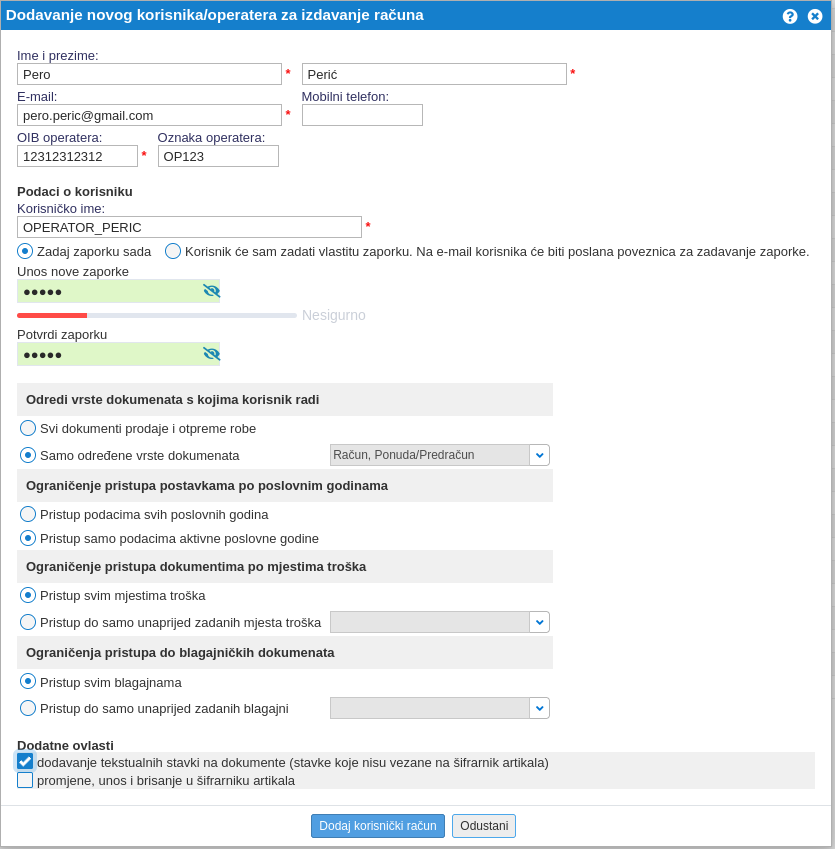Open the document types dropdown
835x849 pixels.
[539, 455]
